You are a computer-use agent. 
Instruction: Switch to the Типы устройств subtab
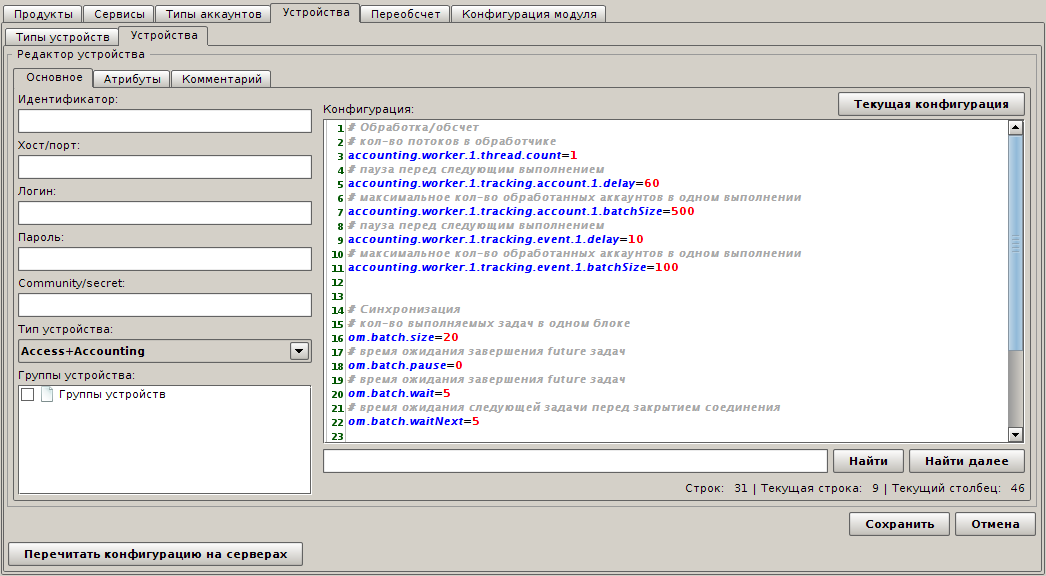click(63, 36)
